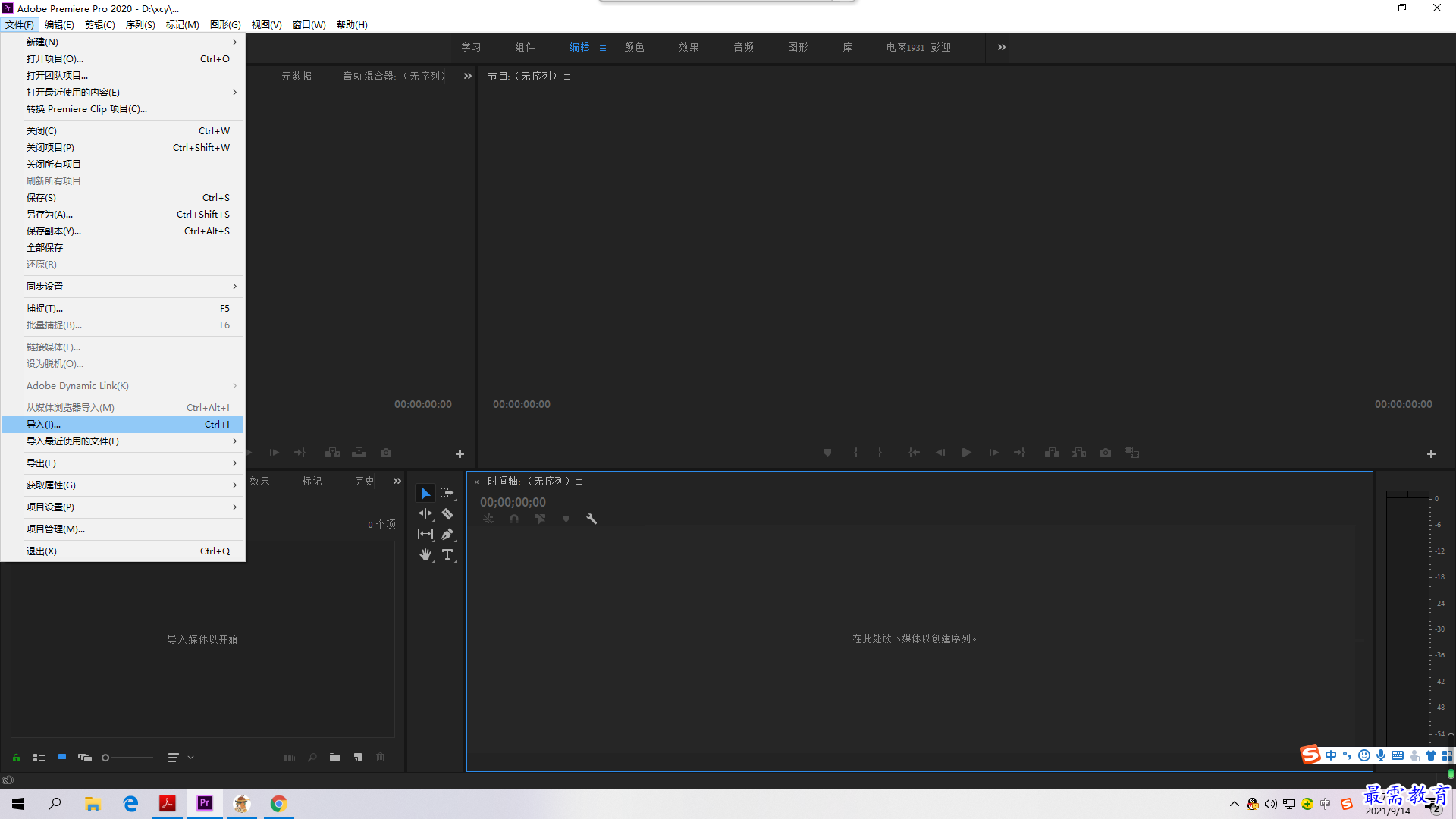Open sort icons dropdown in project panel

pyautogui.click(x=180, y=758)
